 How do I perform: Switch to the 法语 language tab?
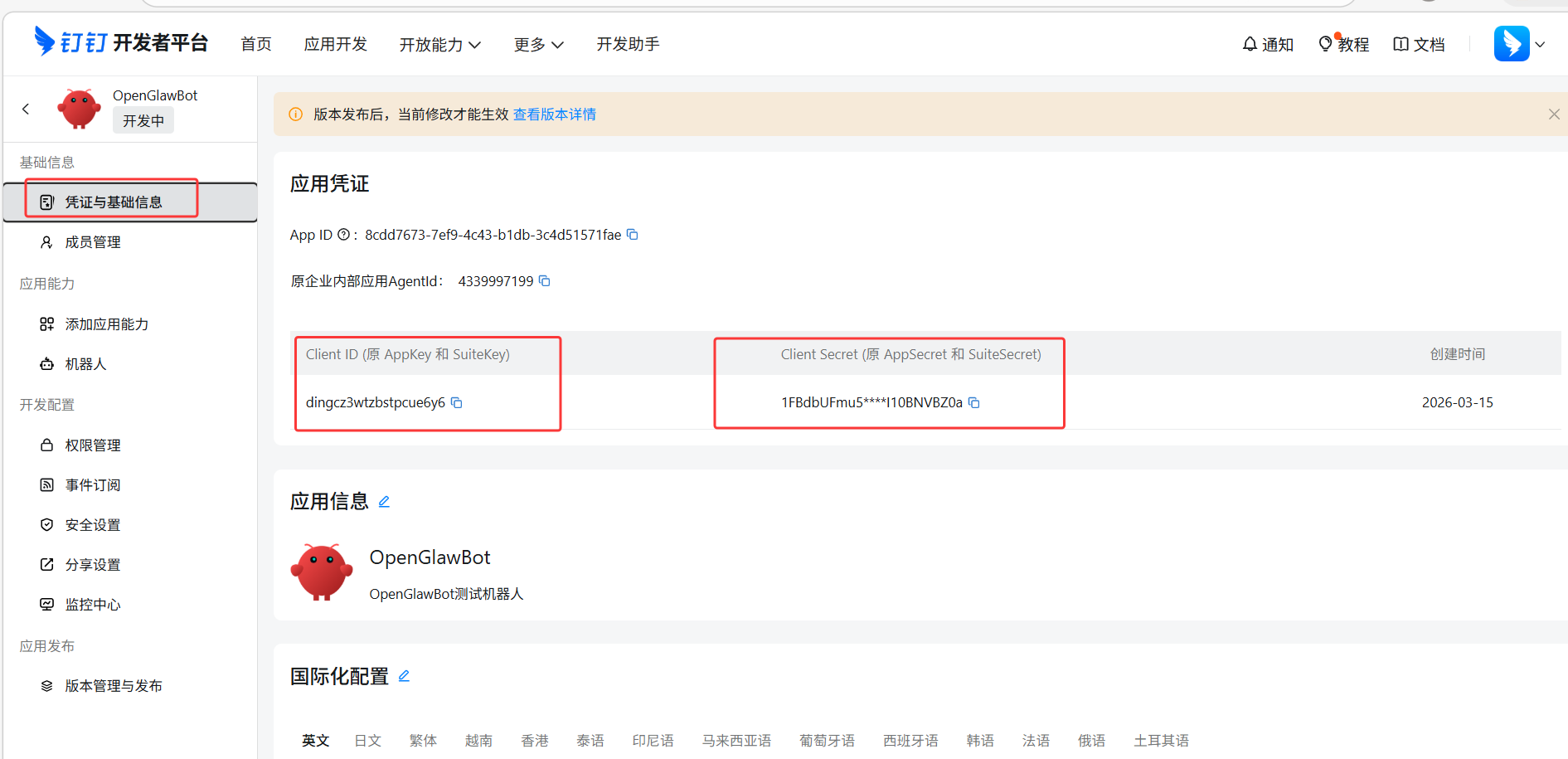click(x=1036, y=741)
